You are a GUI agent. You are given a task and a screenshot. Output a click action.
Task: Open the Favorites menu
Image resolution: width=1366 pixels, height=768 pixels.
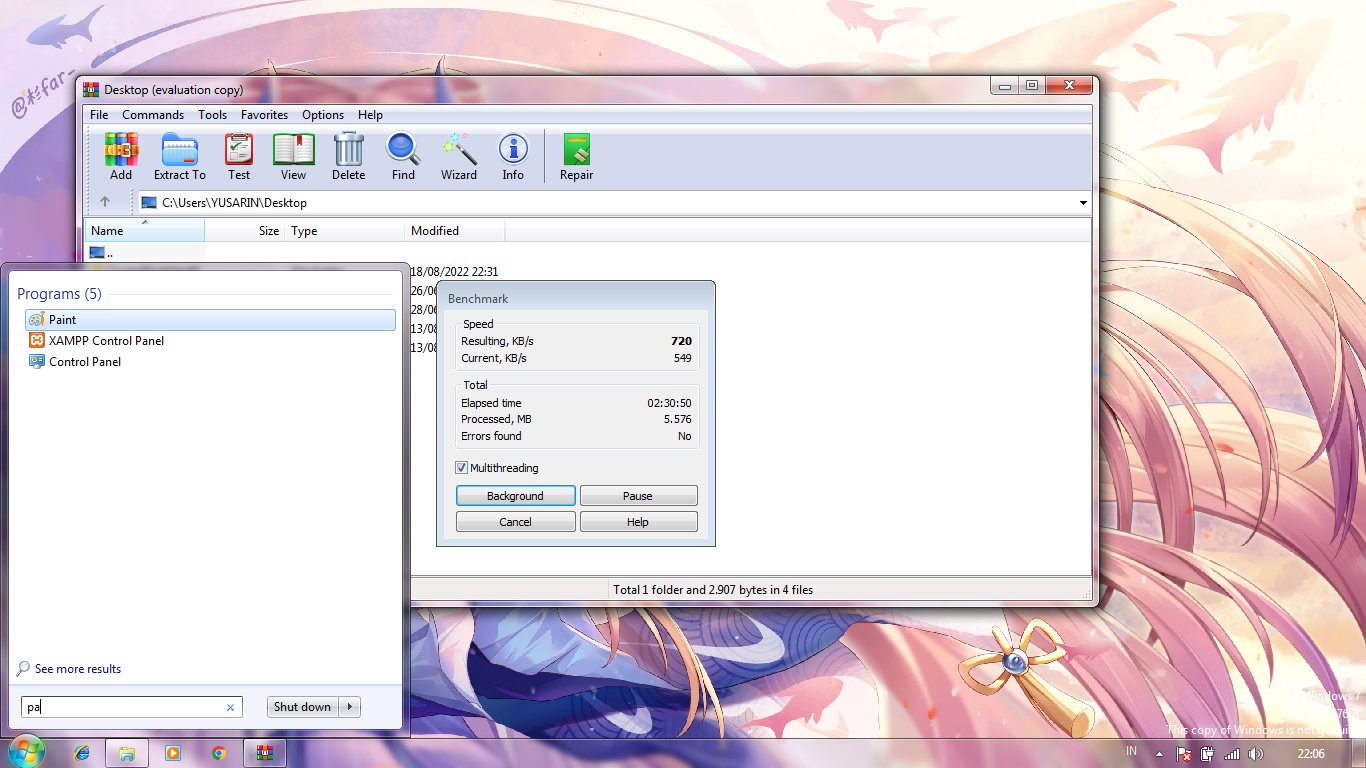264,115
